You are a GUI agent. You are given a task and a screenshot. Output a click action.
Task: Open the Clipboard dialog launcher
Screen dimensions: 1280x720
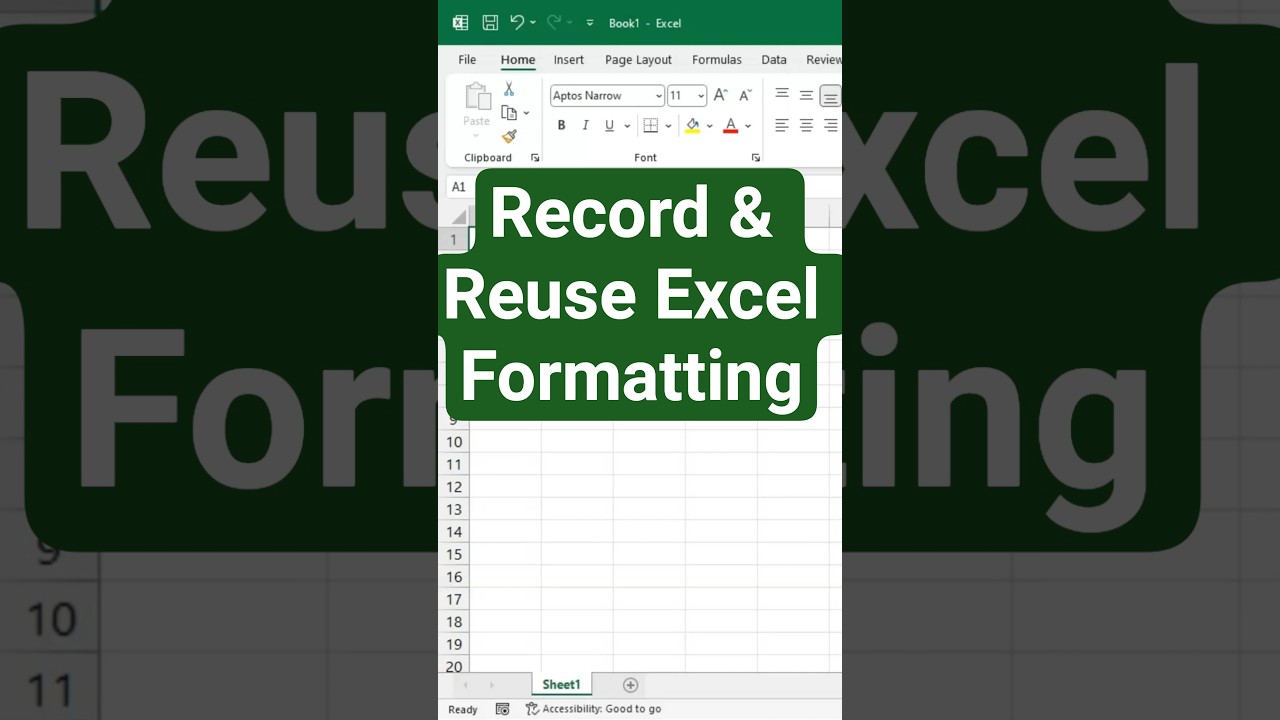click(535, 158)
